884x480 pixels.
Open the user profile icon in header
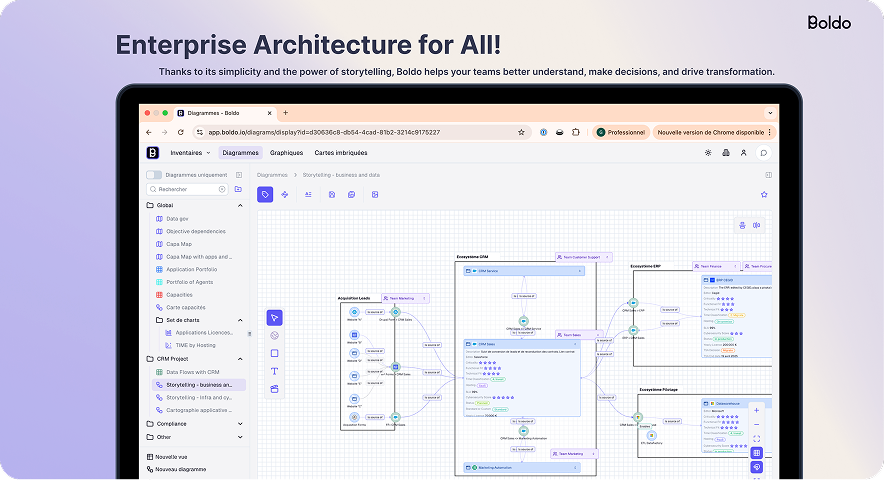743,153
